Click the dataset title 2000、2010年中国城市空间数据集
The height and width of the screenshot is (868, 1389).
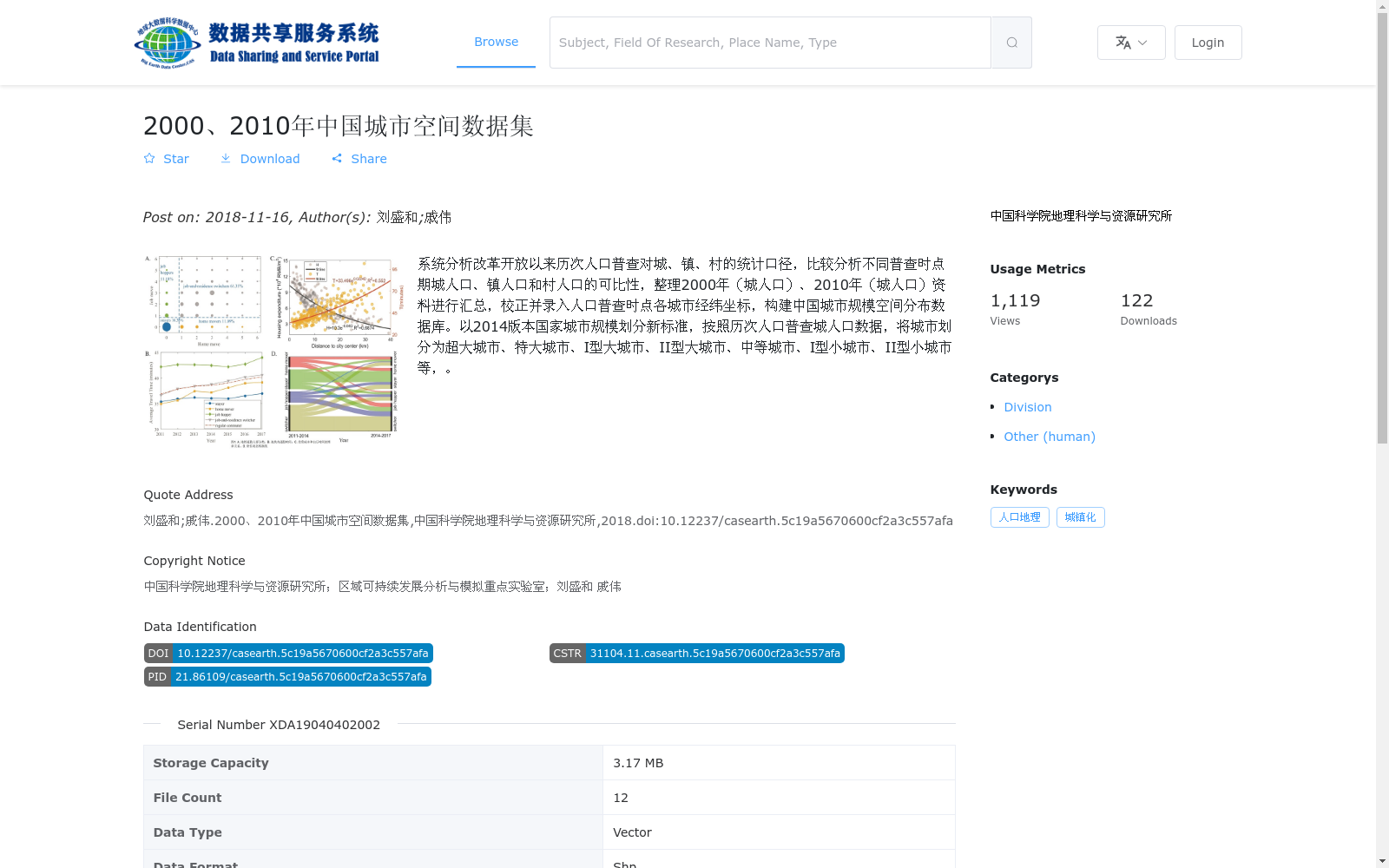click(x=339, y=126)
